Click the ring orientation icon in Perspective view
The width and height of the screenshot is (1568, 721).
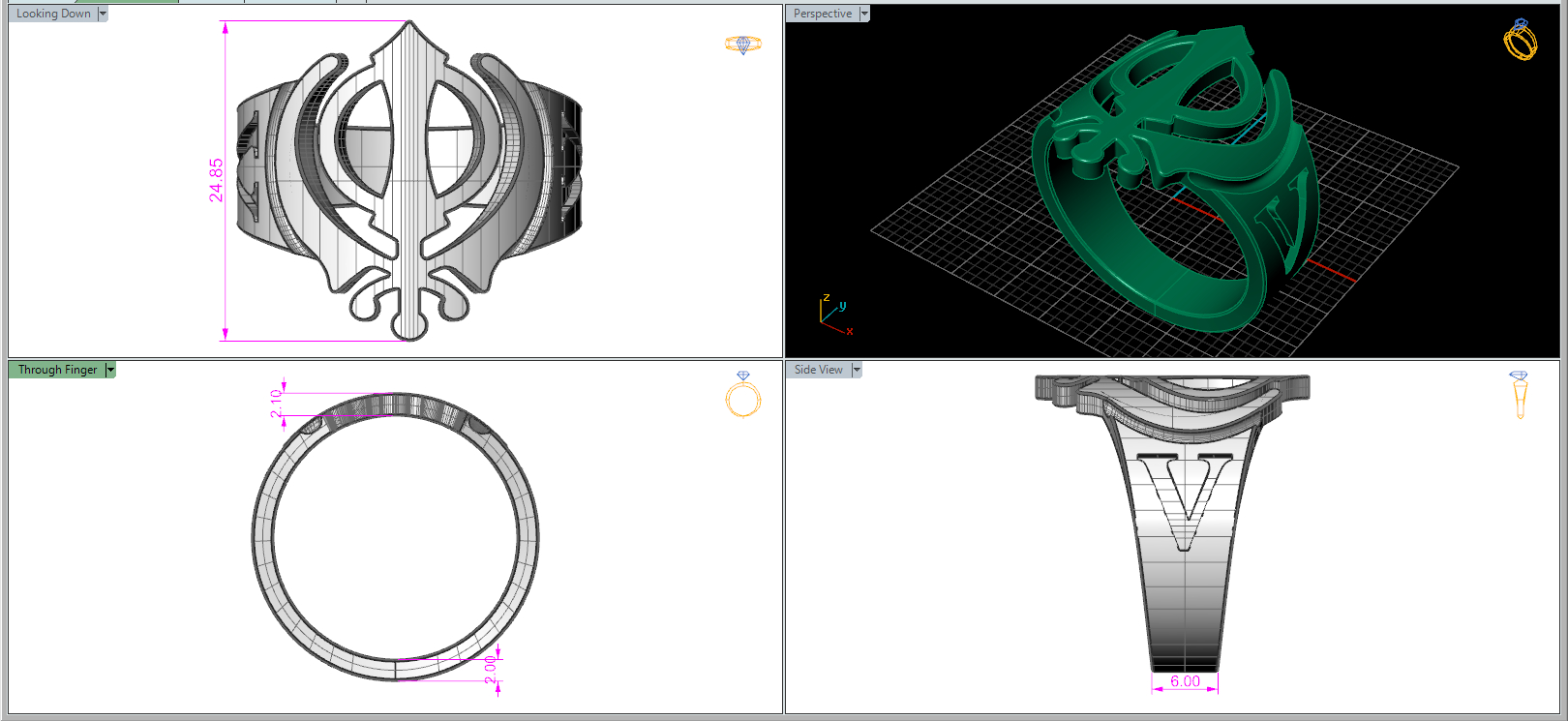1520,40
